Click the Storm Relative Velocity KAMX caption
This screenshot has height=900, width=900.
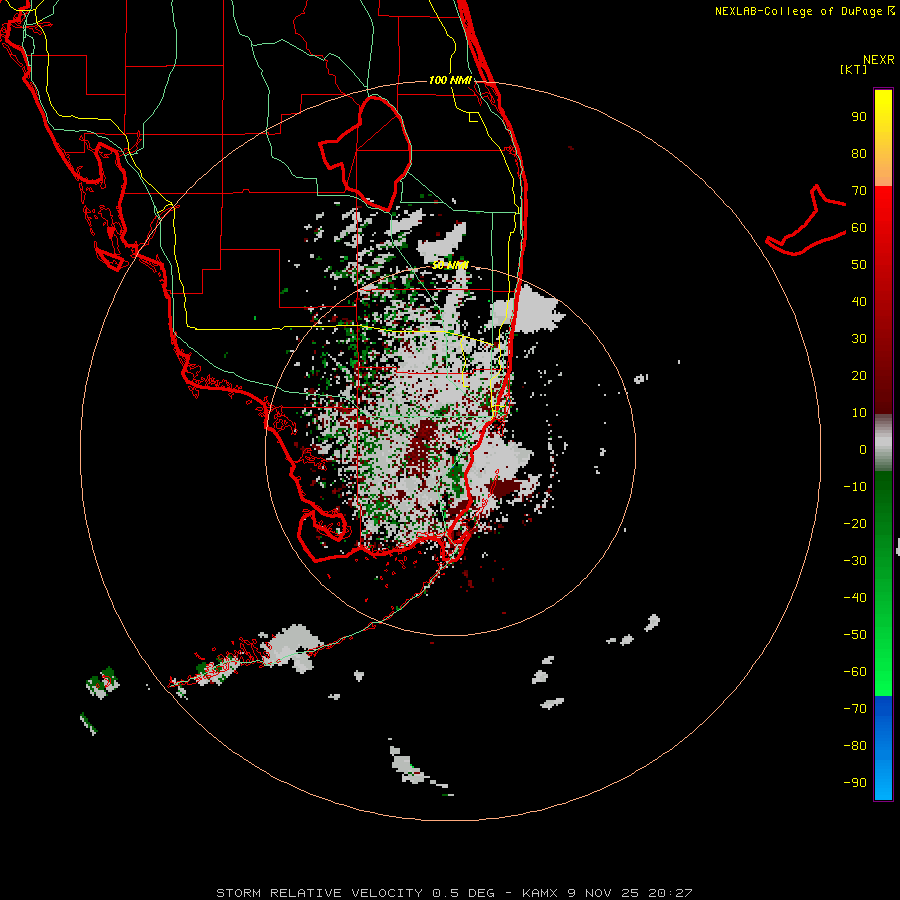point(454,893)
